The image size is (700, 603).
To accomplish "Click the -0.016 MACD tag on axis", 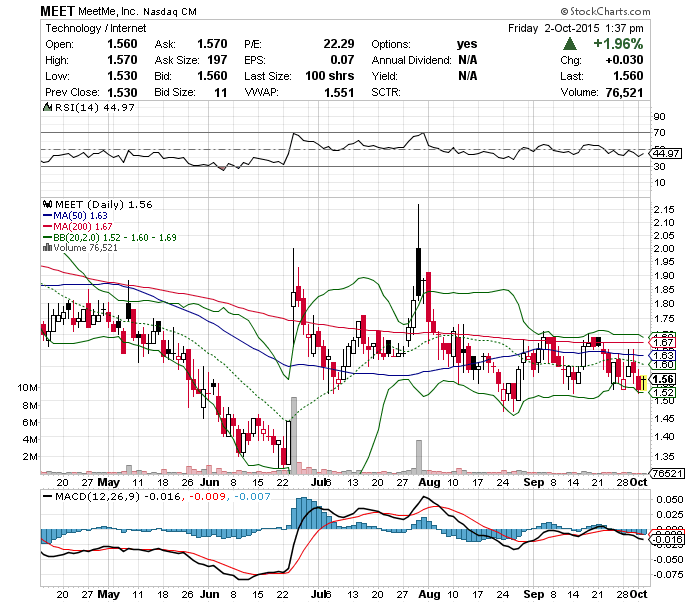I will click(x=668, y=540).
